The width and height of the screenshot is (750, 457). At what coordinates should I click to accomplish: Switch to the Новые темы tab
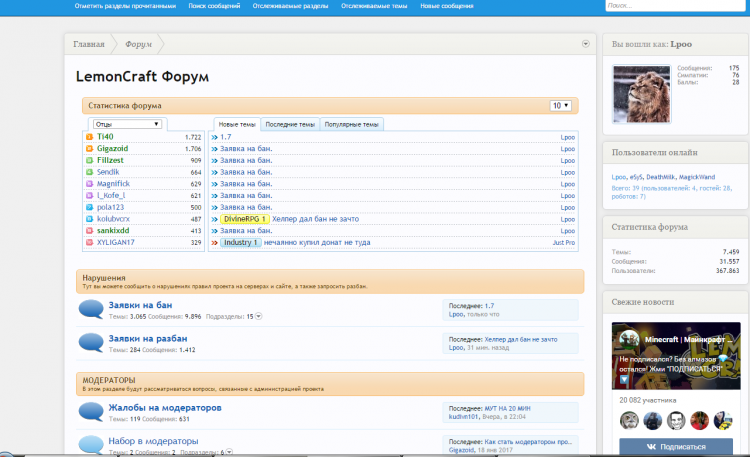(x=237, y=124)
